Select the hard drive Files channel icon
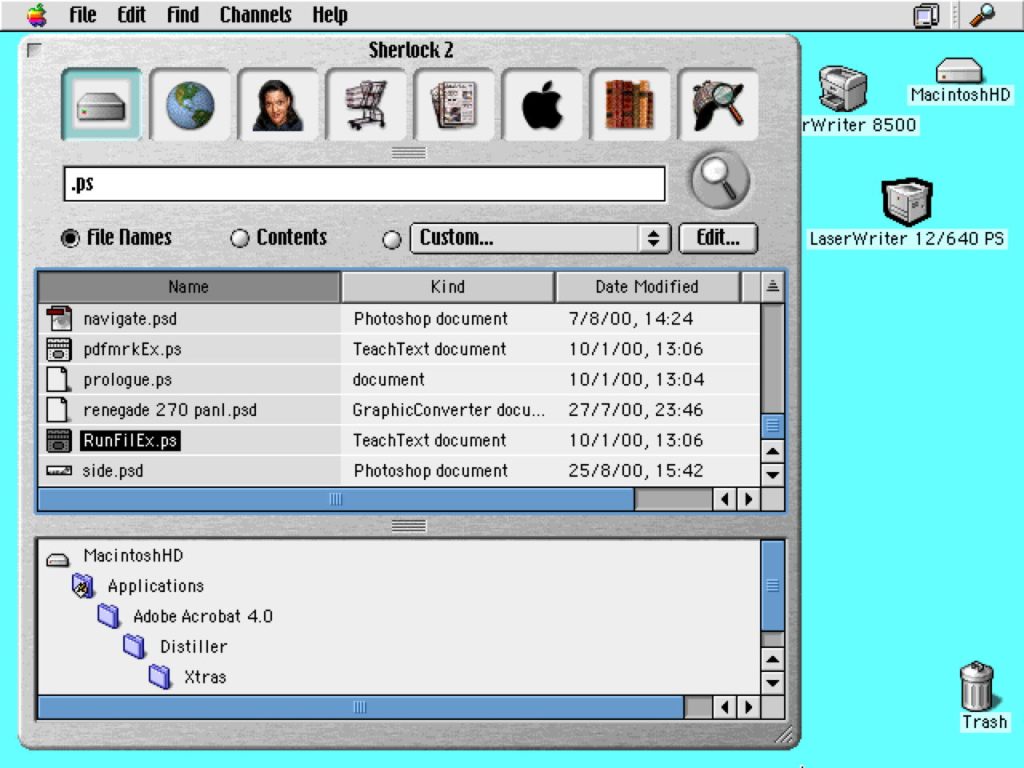This screenshot has height=768, width=1024. [x=100, y=104]
